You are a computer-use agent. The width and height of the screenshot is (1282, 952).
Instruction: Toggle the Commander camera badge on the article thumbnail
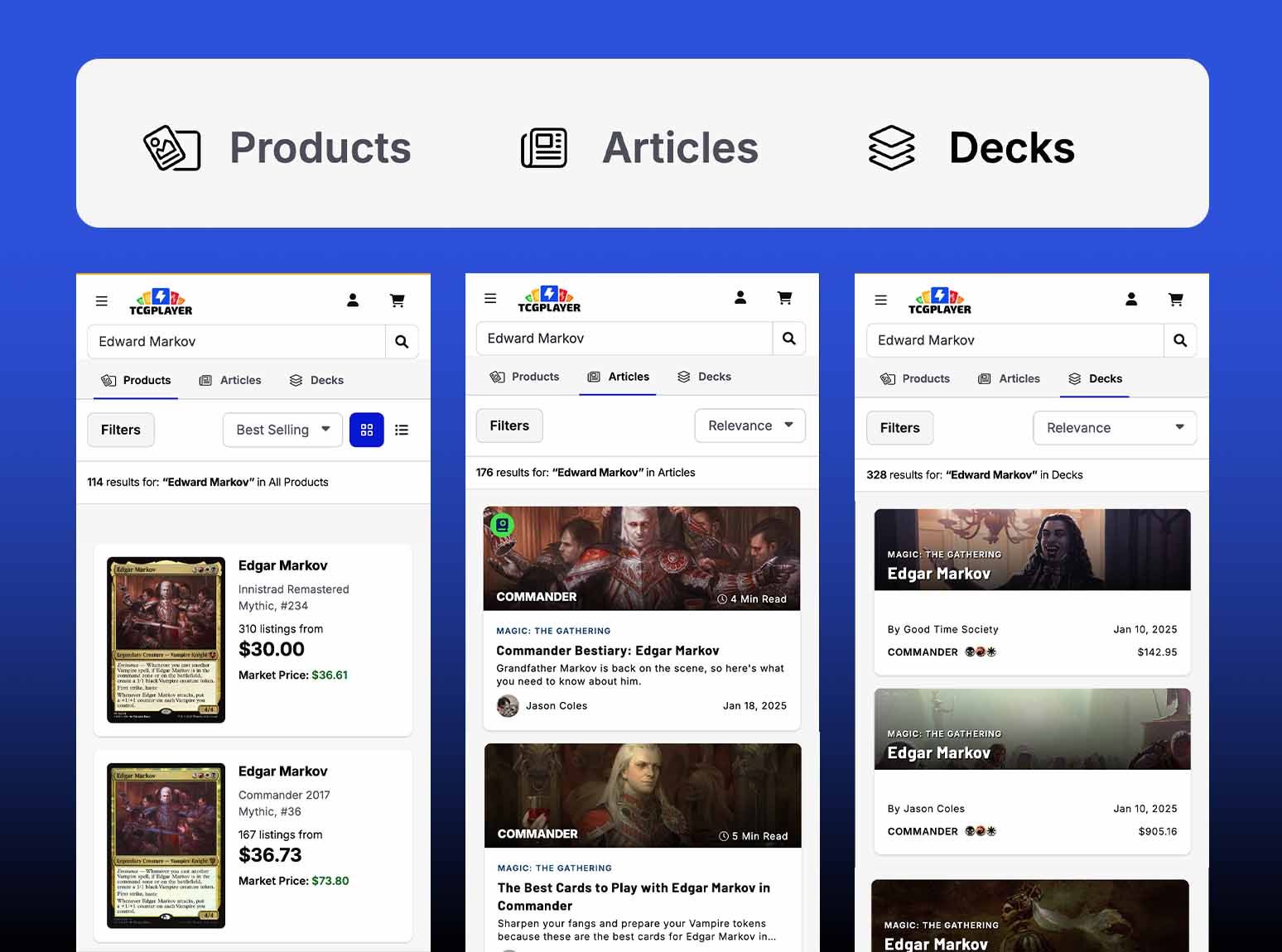(x=501, y=524)
